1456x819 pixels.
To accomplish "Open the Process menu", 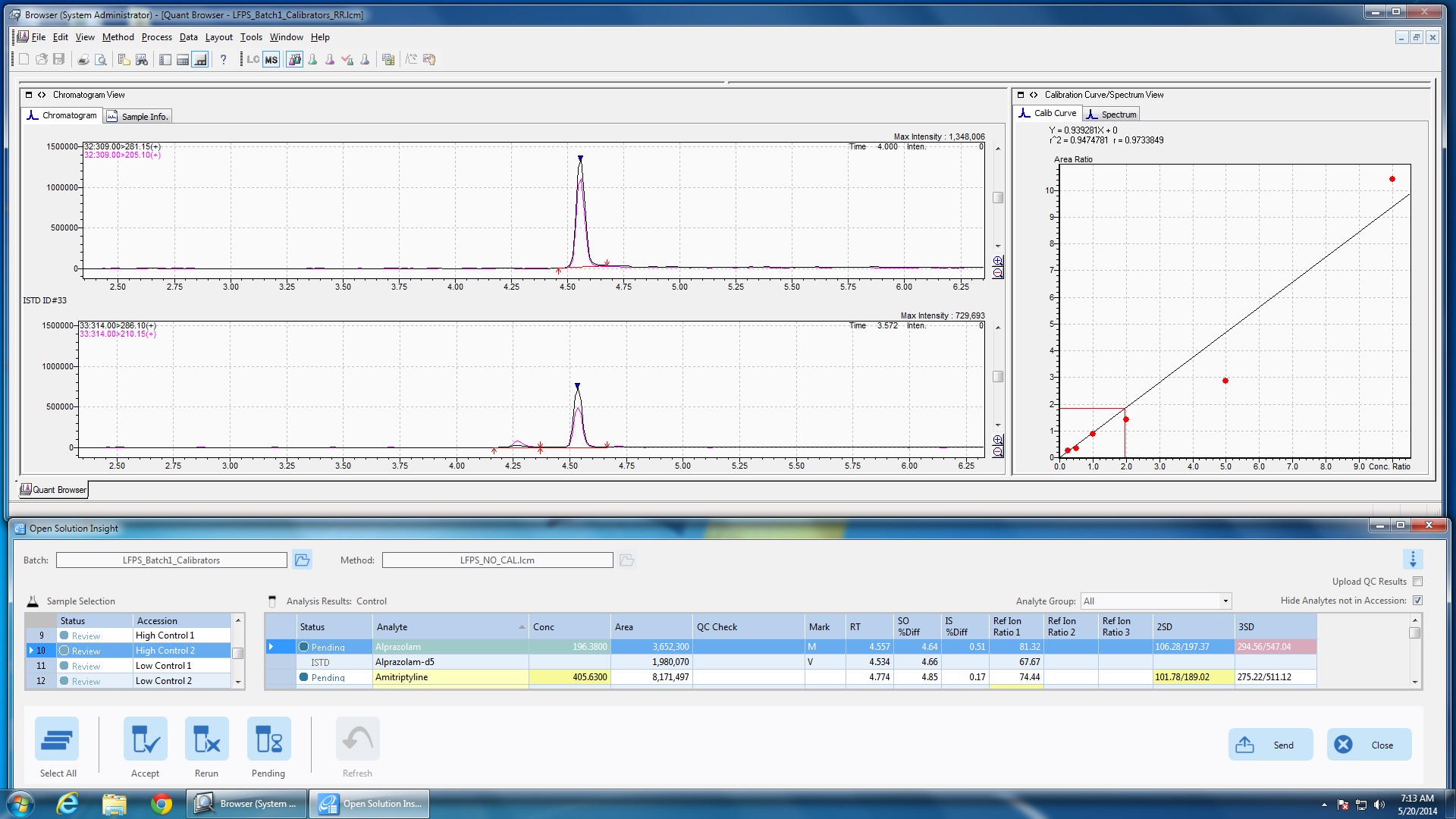I will [156, 37].
